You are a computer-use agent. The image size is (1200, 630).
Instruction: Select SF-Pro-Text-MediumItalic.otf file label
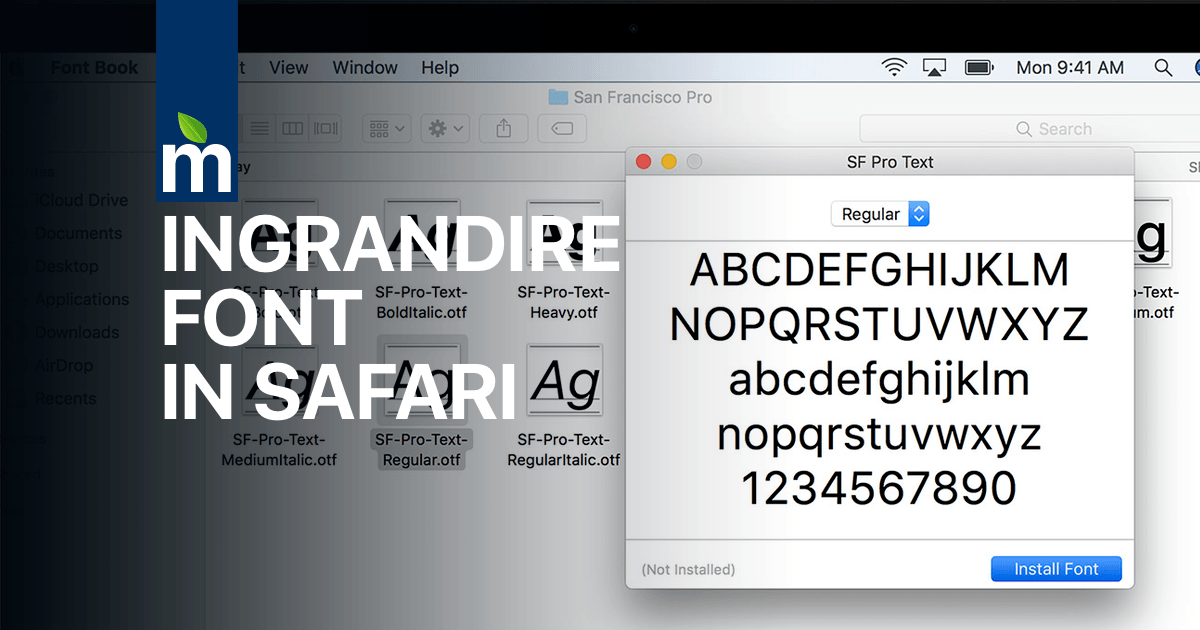click(279, 450)
